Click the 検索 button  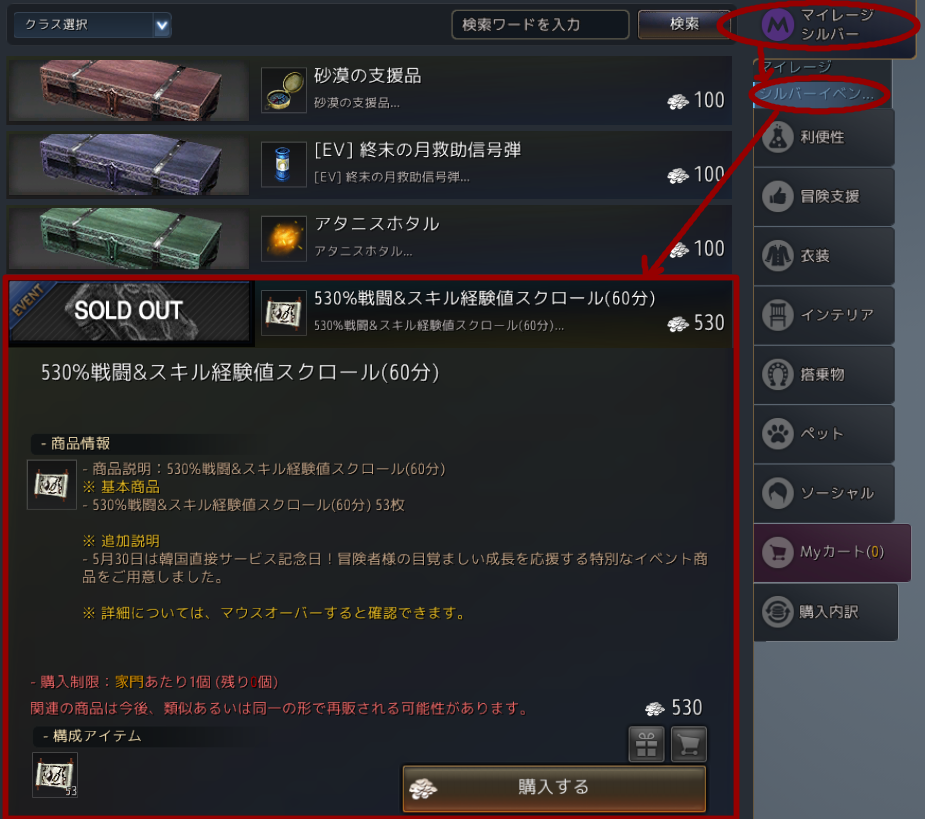(x=684, y=24)
